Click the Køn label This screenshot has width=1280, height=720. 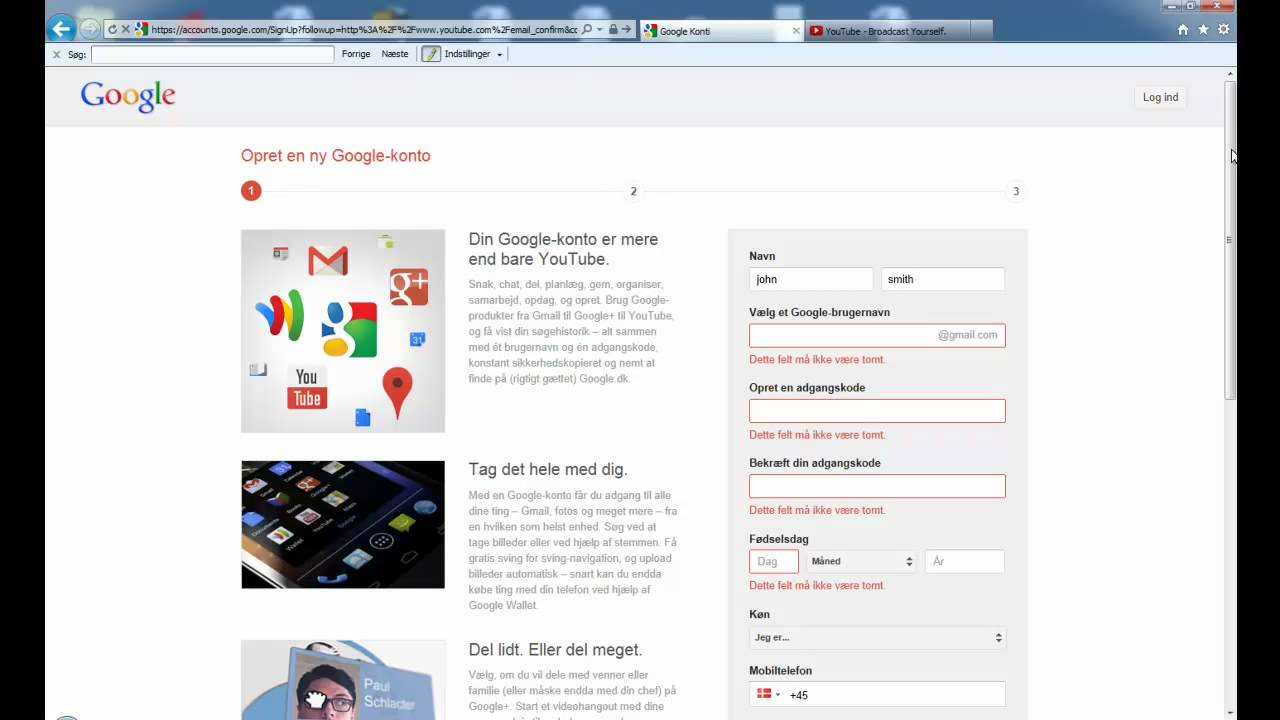coord(759,614)
